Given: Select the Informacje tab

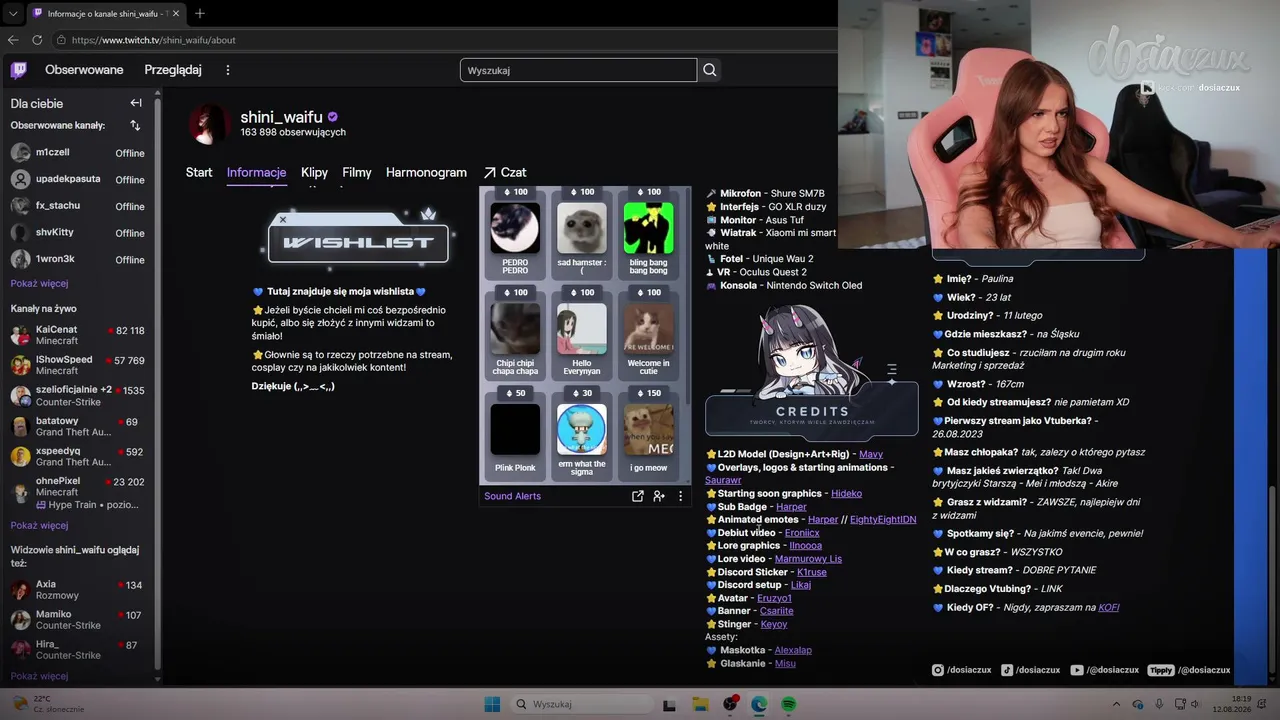Looking at the screenshot, I should (256, 172).
